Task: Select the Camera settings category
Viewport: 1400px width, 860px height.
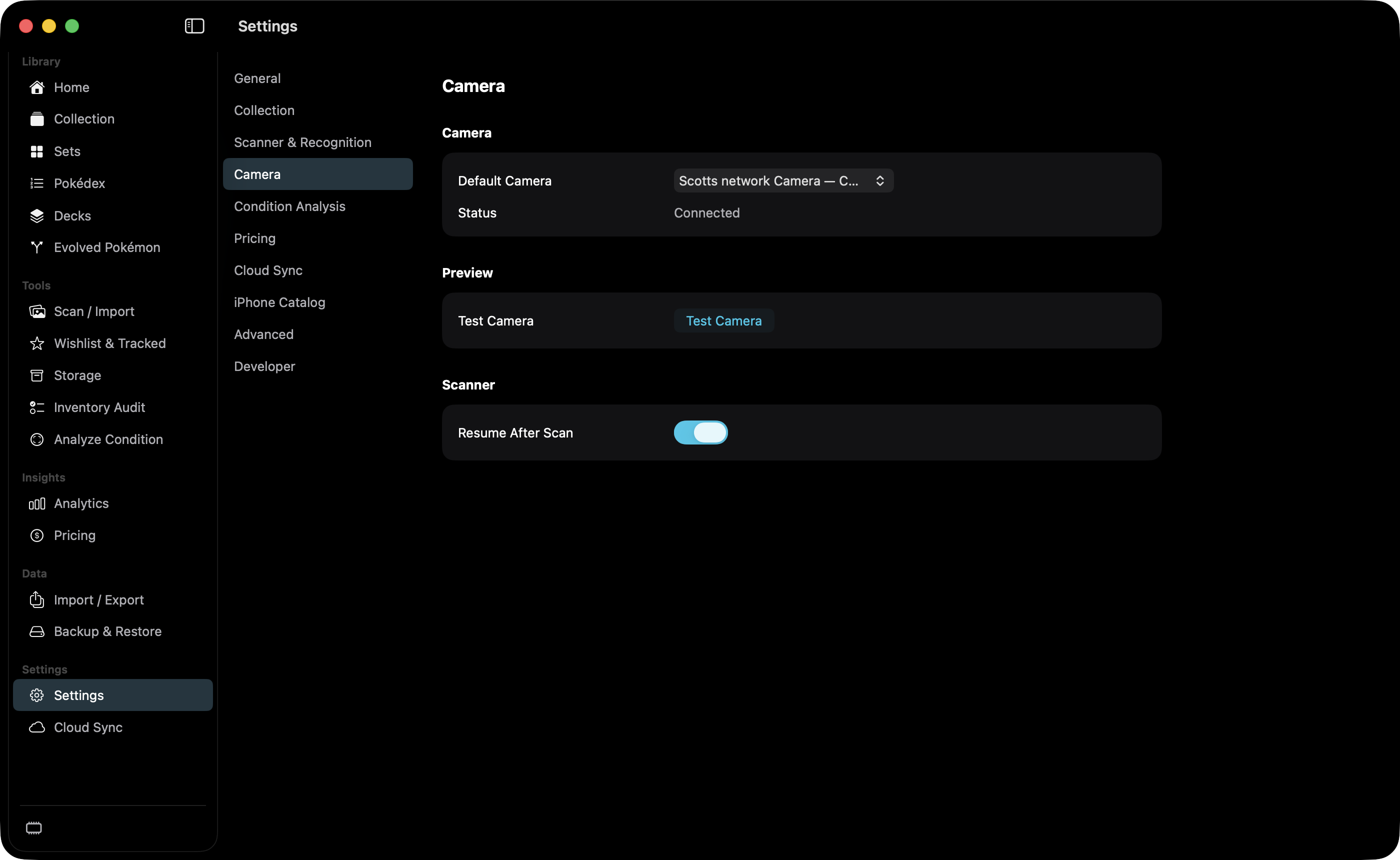Action: 318,174
